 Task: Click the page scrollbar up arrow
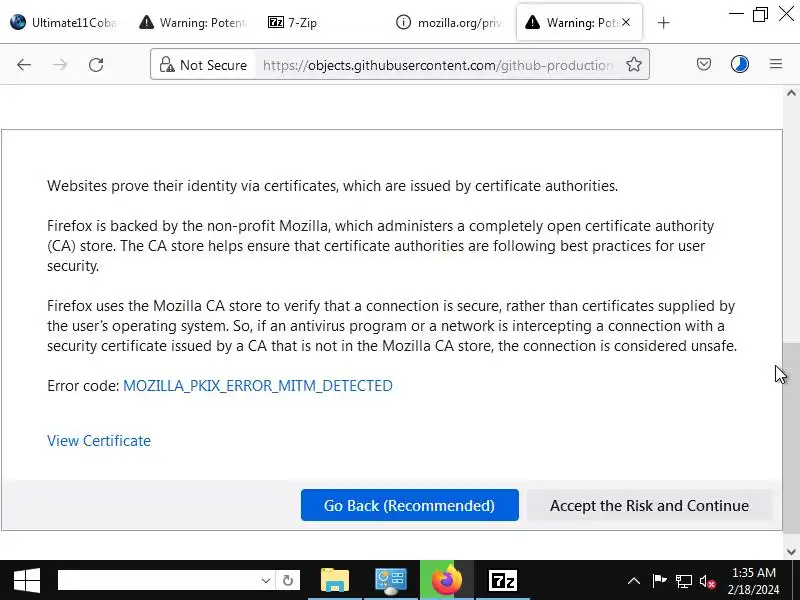(x=791, y=93)
